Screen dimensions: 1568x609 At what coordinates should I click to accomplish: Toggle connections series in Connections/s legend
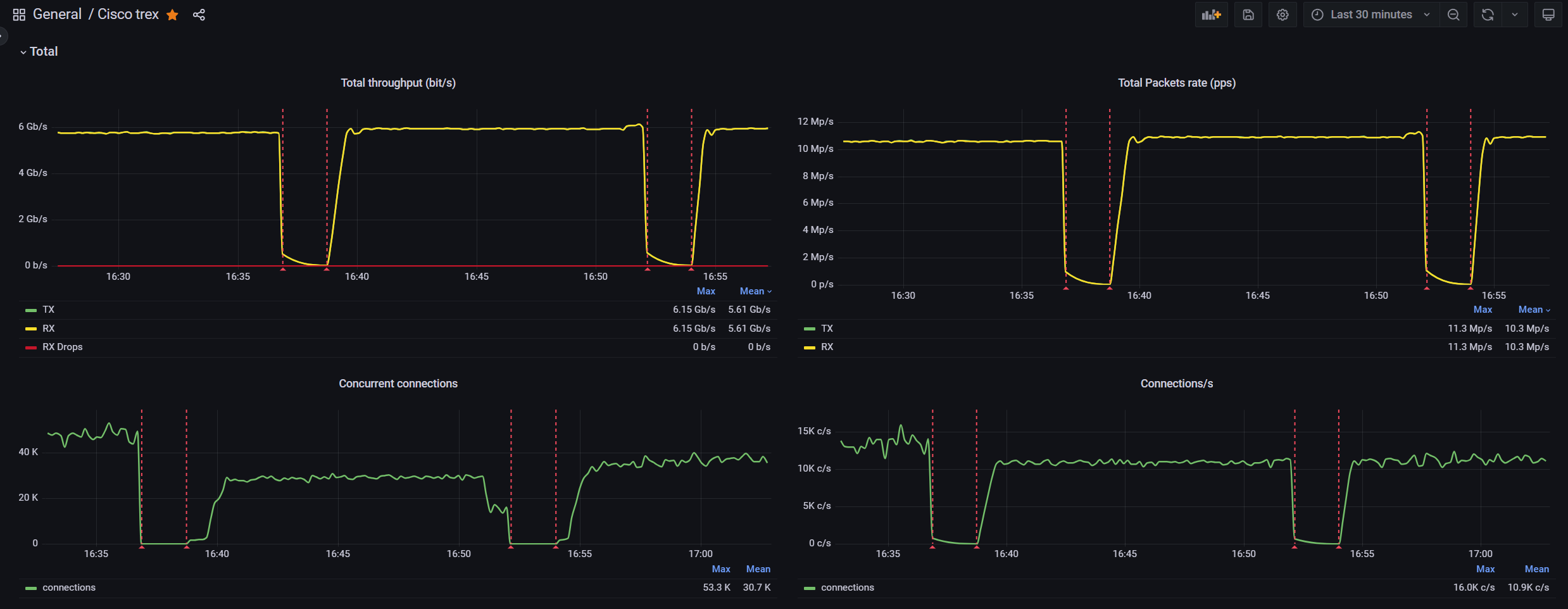[x=848, y=587]
